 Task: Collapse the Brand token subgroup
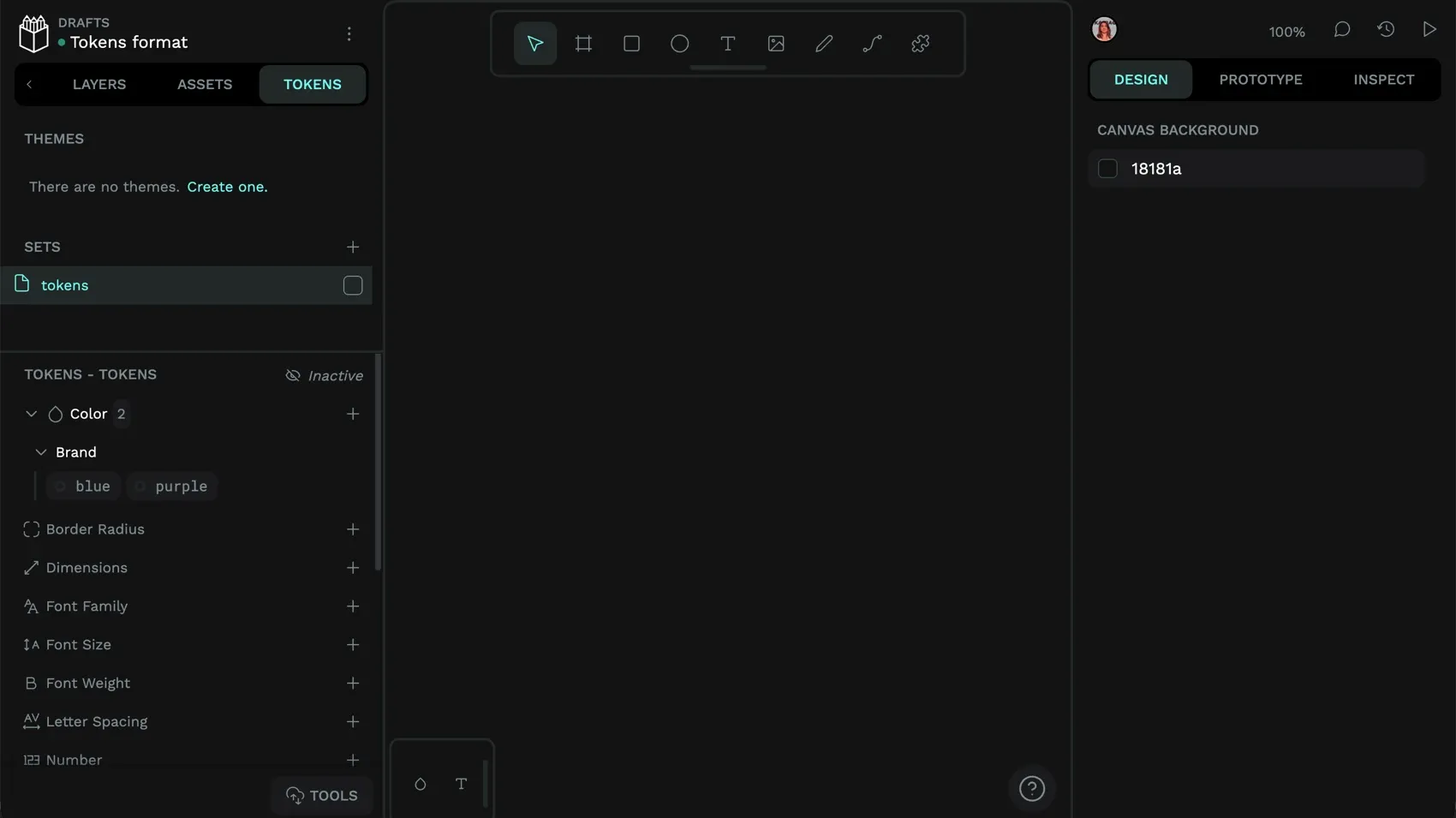40,452
